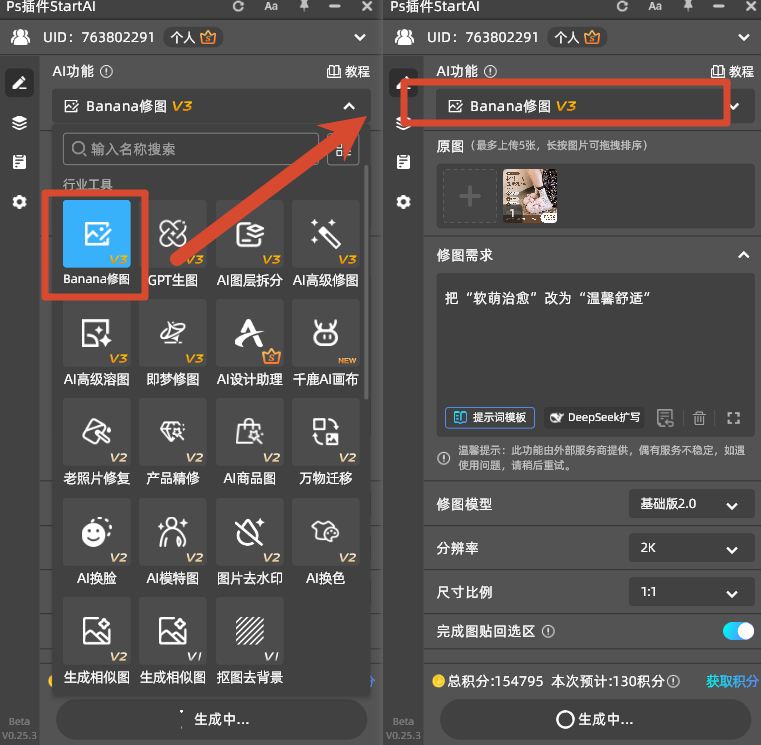761x745 pixels.
Task: Open the 提示词模板 button
Action: (x=490, y=418)
